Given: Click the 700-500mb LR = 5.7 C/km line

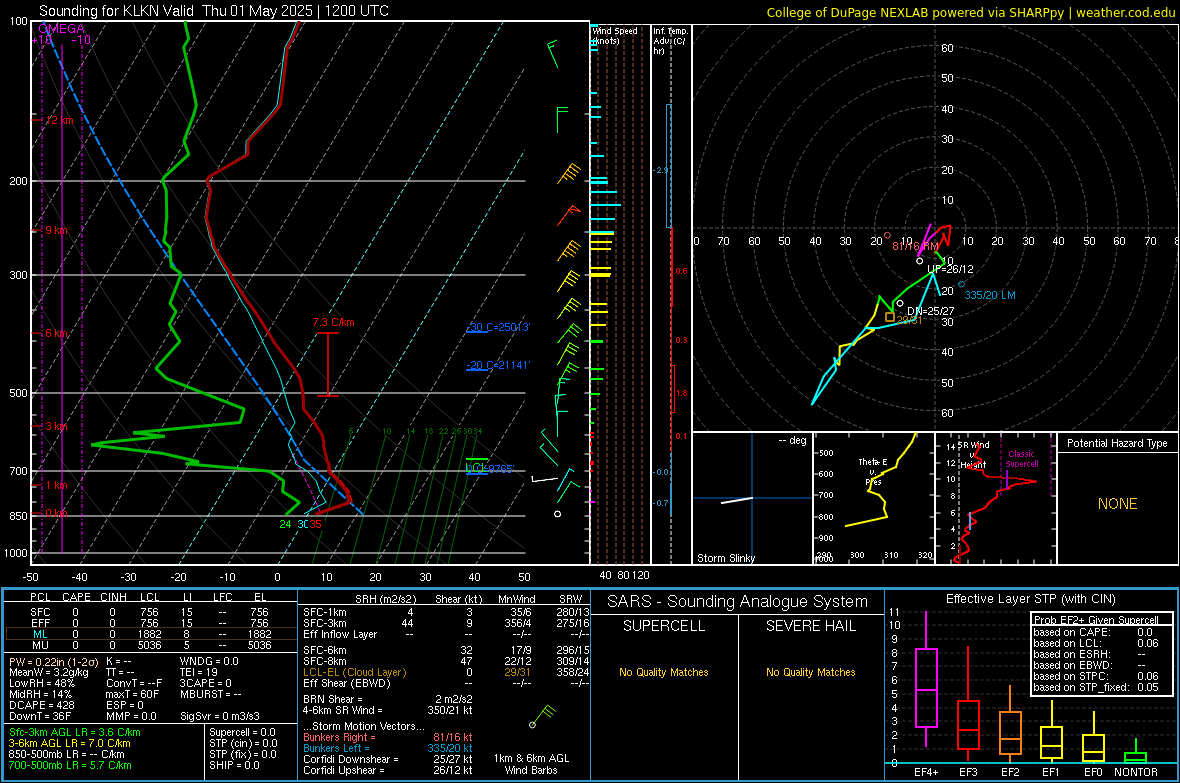Looking at the screenshot, I should 69,765.
